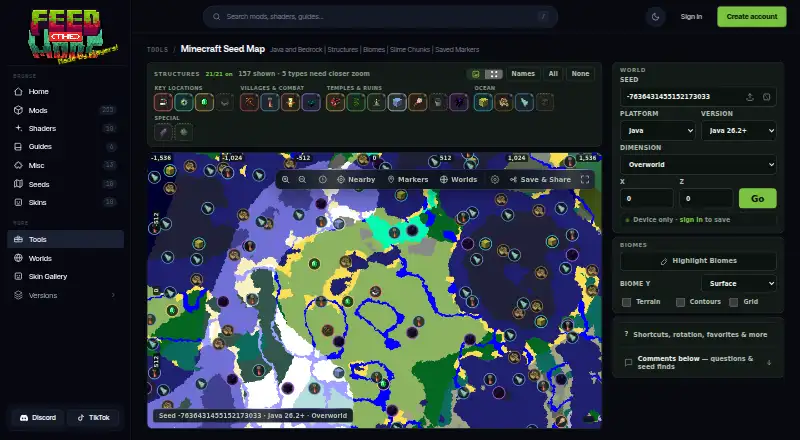Image resolution: width=800 pixels, height=440 pixels.
Task: Toggle the green emerald icon under Key Locations
Action: [204, 103]
